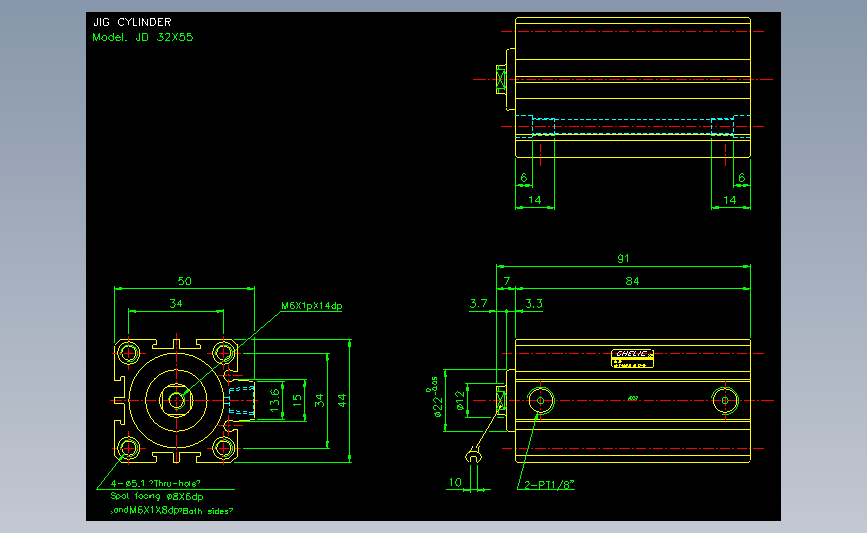This screenshot has width=867, height=533.
Task: Select the "JIG CYLINDER" title text
Action: (x=132, y=22)
